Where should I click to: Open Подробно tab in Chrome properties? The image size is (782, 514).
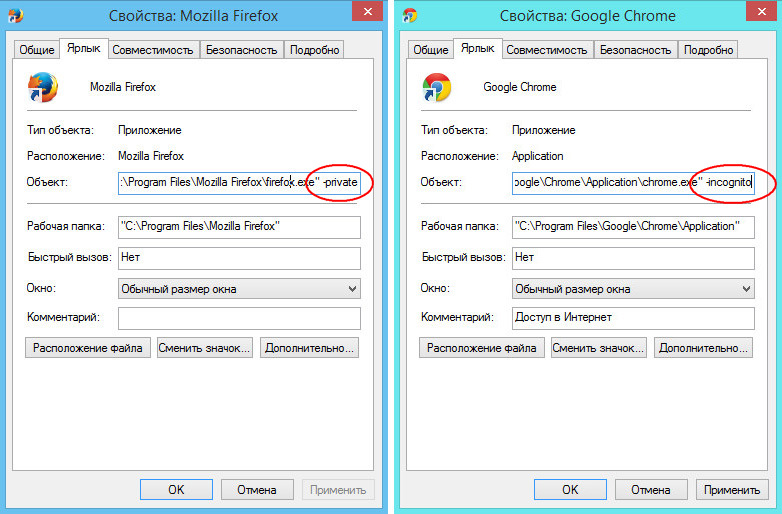click(708, 50)
